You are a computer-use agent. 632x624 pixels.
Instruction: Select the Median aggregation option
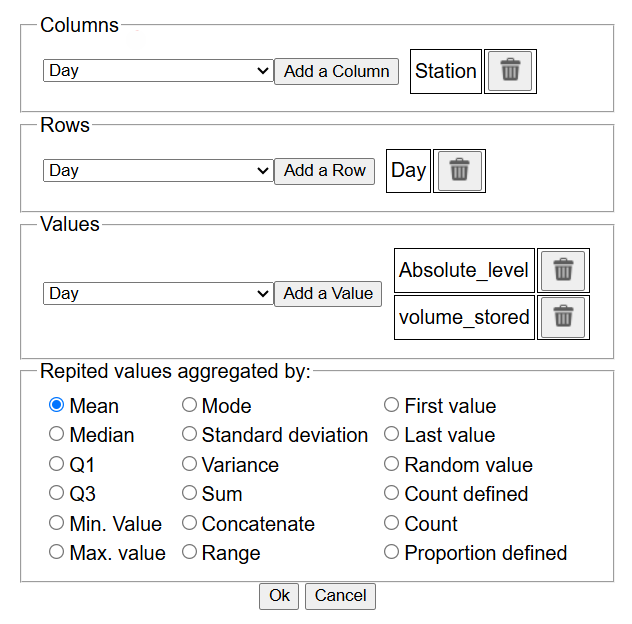(57, 435)
